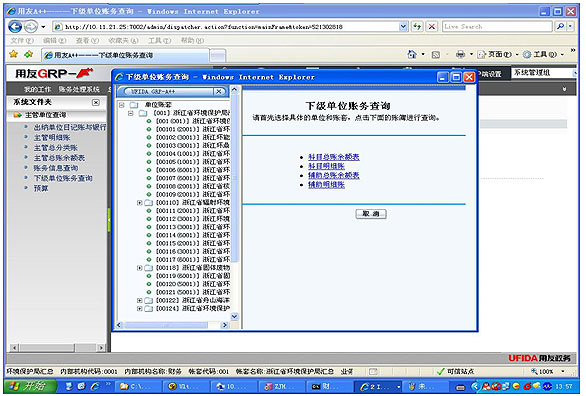Open the 科目总账余额表 link
This screenshot has height=396, width=586.
coord(334,157)
